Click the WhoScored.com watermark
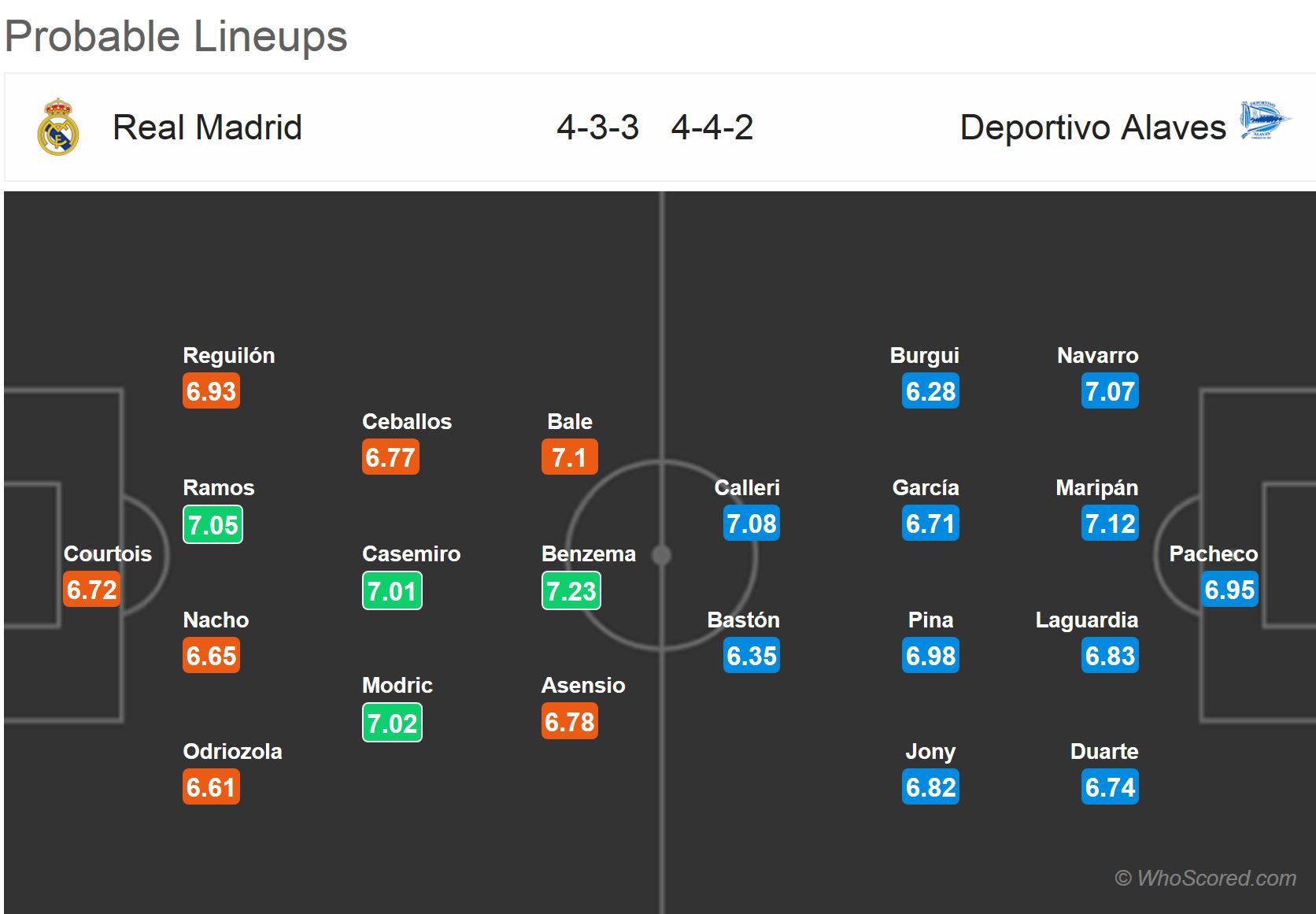The height and width of the screenshot is (914, 1316). click(1206, 878)
